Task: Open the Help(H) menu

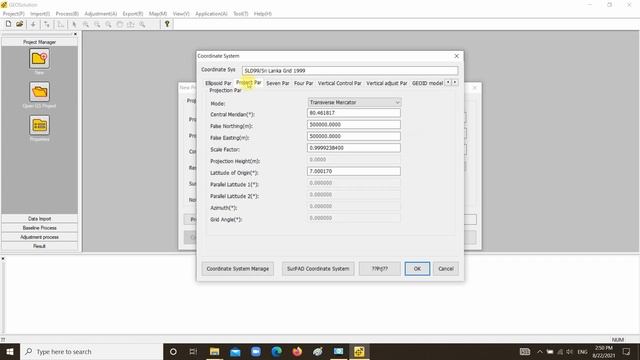Action: click(x=262, y=14)
